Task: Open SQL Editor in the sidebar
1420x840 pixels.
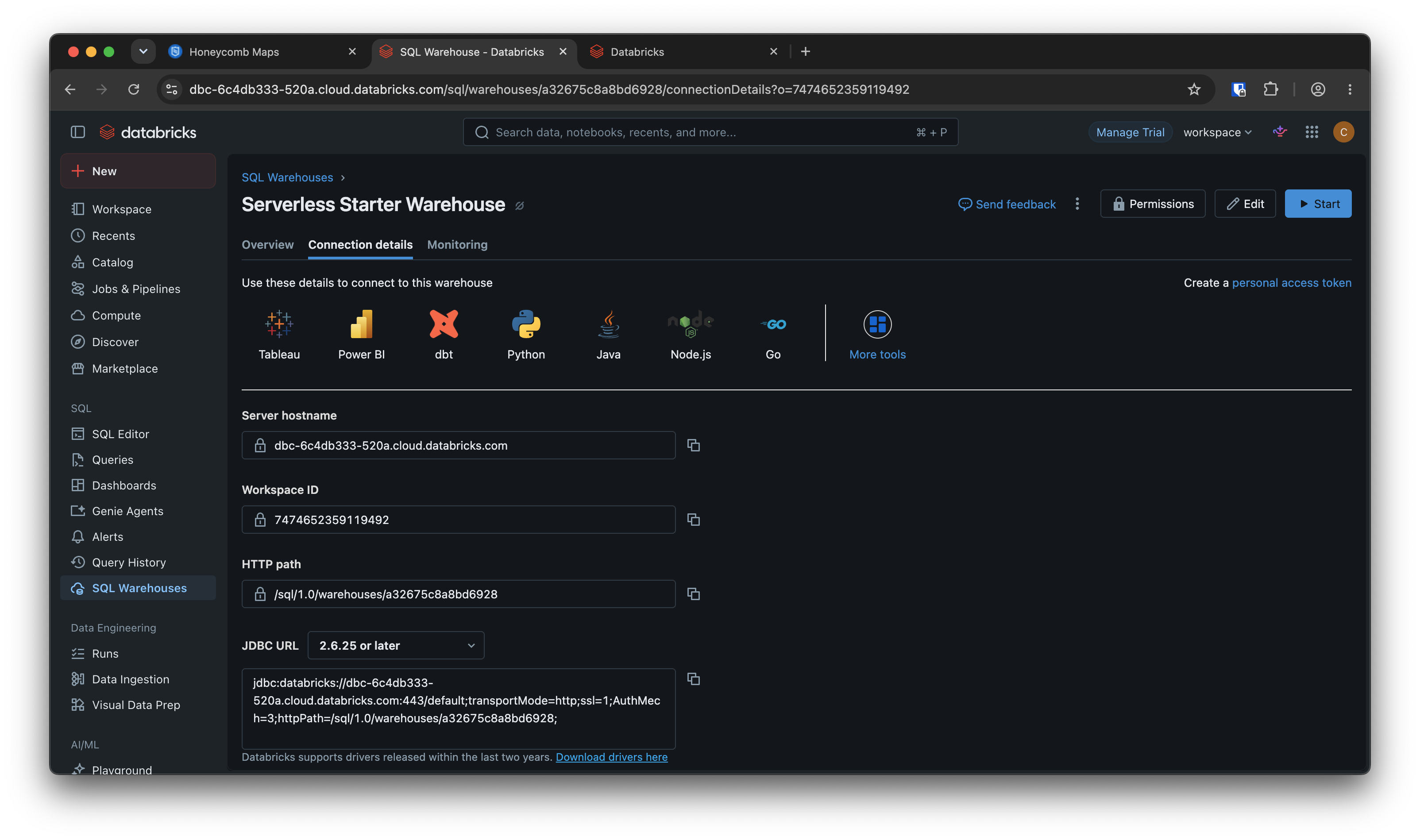Action: pyautogui.click(x=138, y=434)
